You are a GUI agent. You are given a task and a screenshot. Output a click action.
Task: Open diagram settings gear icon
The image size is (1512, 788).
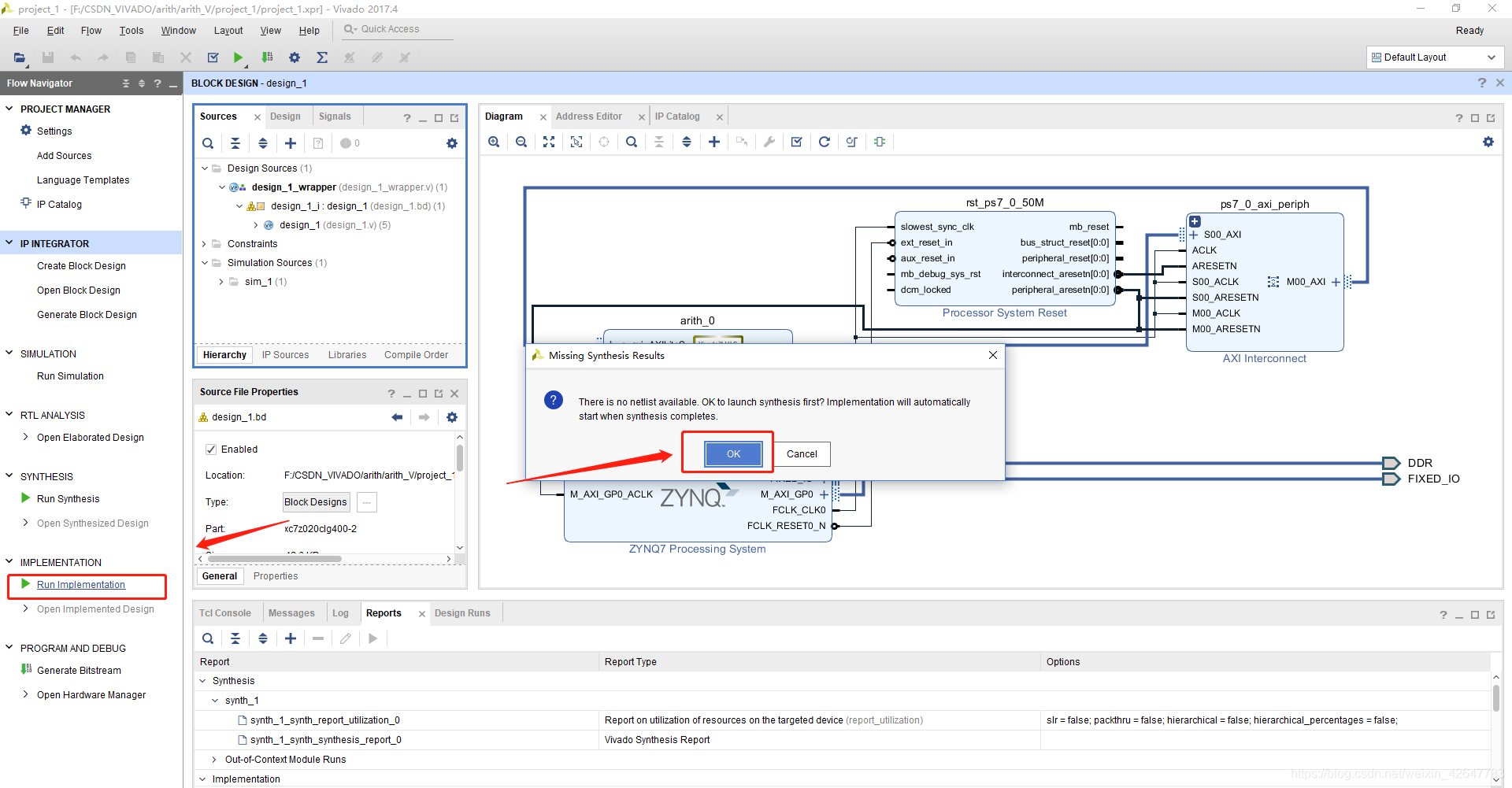(x=1488, y=142)
